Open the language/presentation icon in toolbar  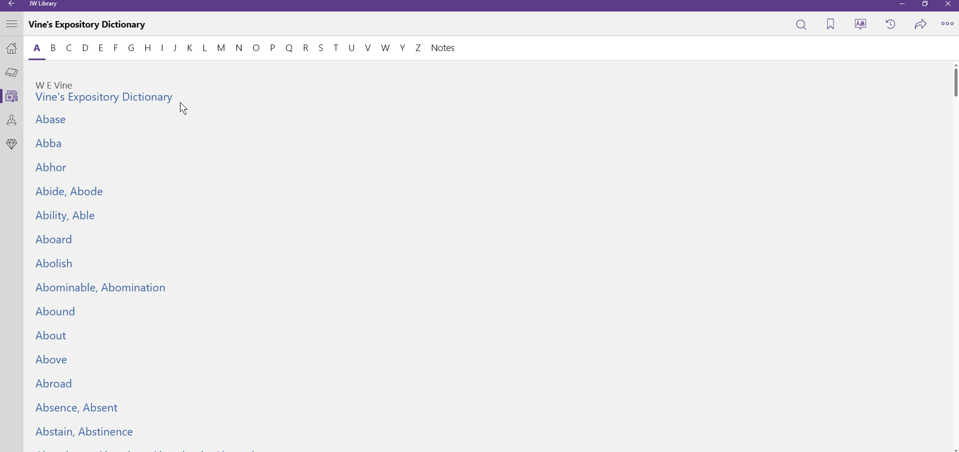tap(860, 24)
